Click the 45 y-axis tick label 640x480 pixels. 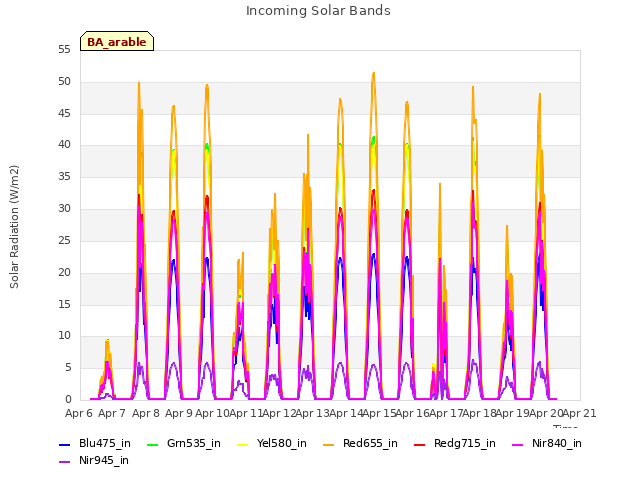coord(64,113)
